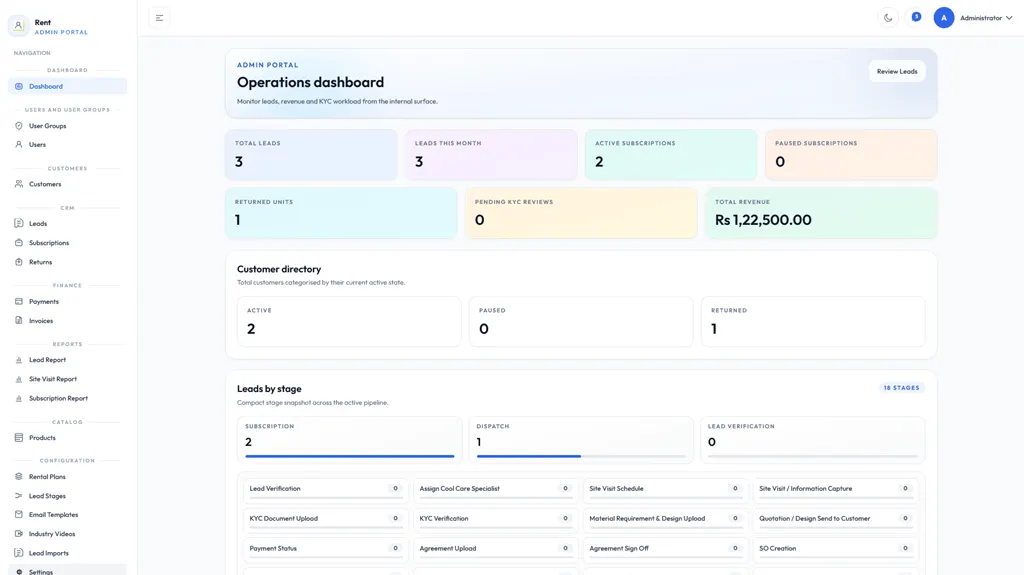Open the Rental Plans link
The height and width of the screenshot is (575, 1024).
pos(67,476)
